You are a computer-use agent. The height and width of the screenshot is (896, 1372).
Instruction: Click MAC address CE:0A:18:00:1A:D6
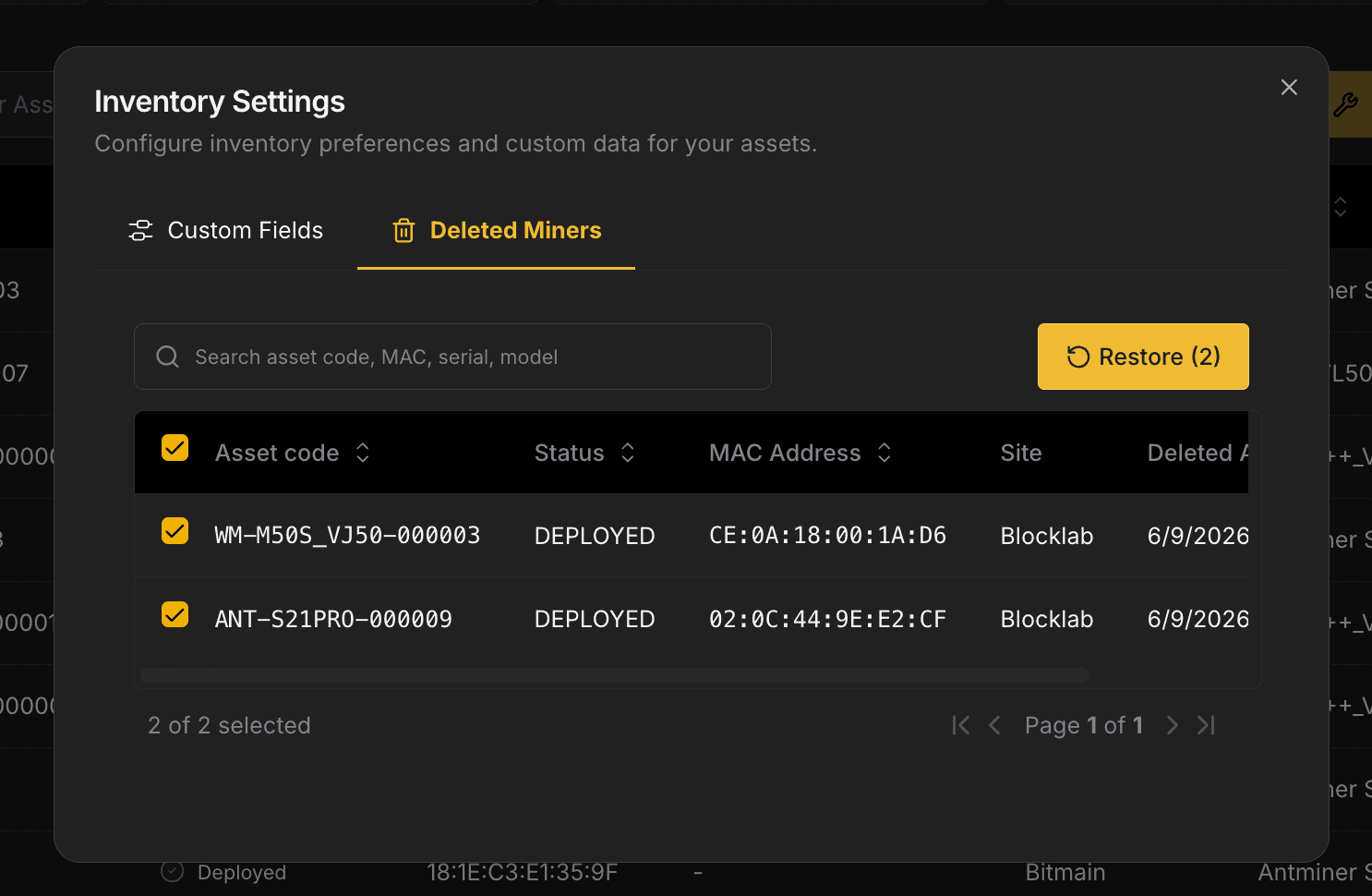(827, 536)
